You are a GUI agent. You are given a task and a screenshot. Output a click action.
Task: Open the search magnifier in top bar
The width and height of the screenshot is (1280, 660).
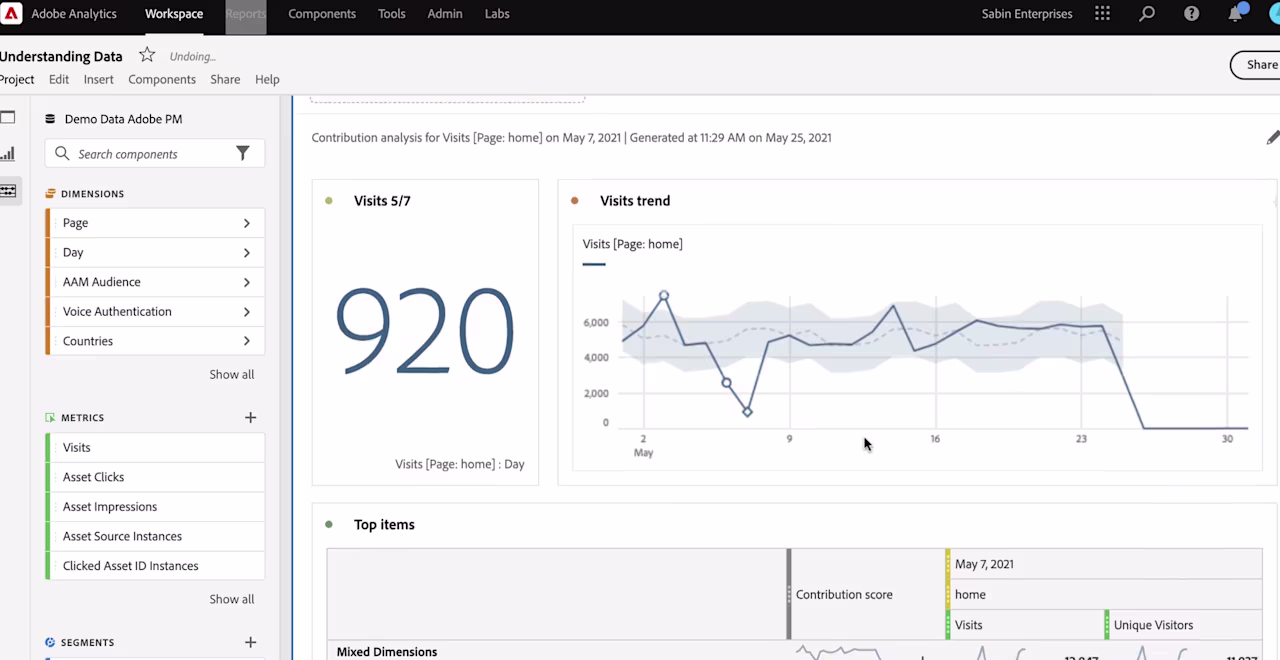pyautogui.click(x=1147, y=14)
